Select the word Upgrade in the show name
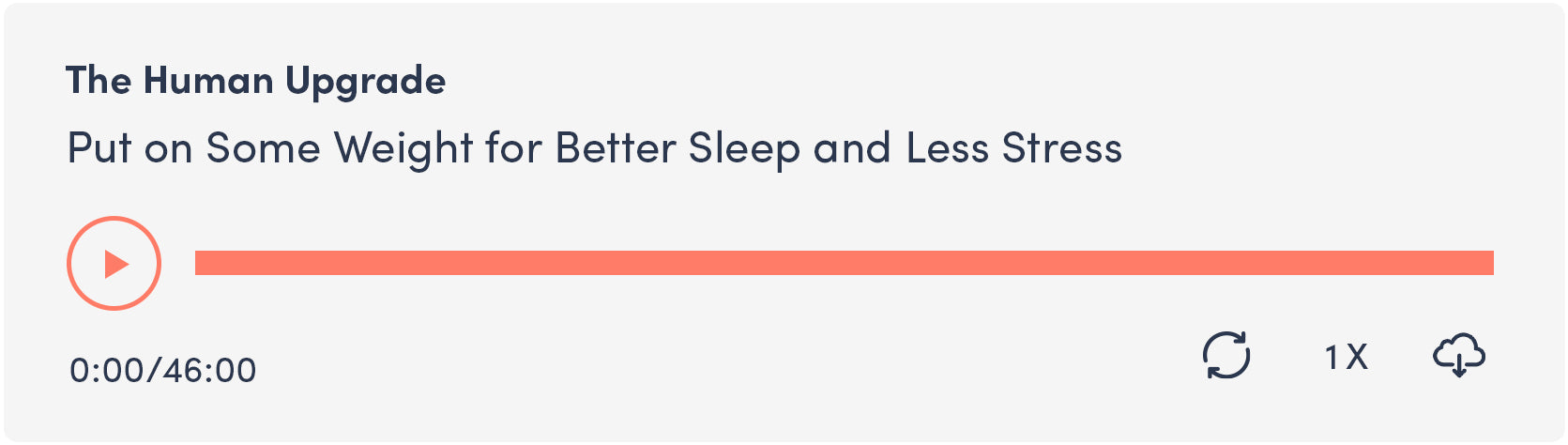The image size is (1568, 445). (366, 83)
